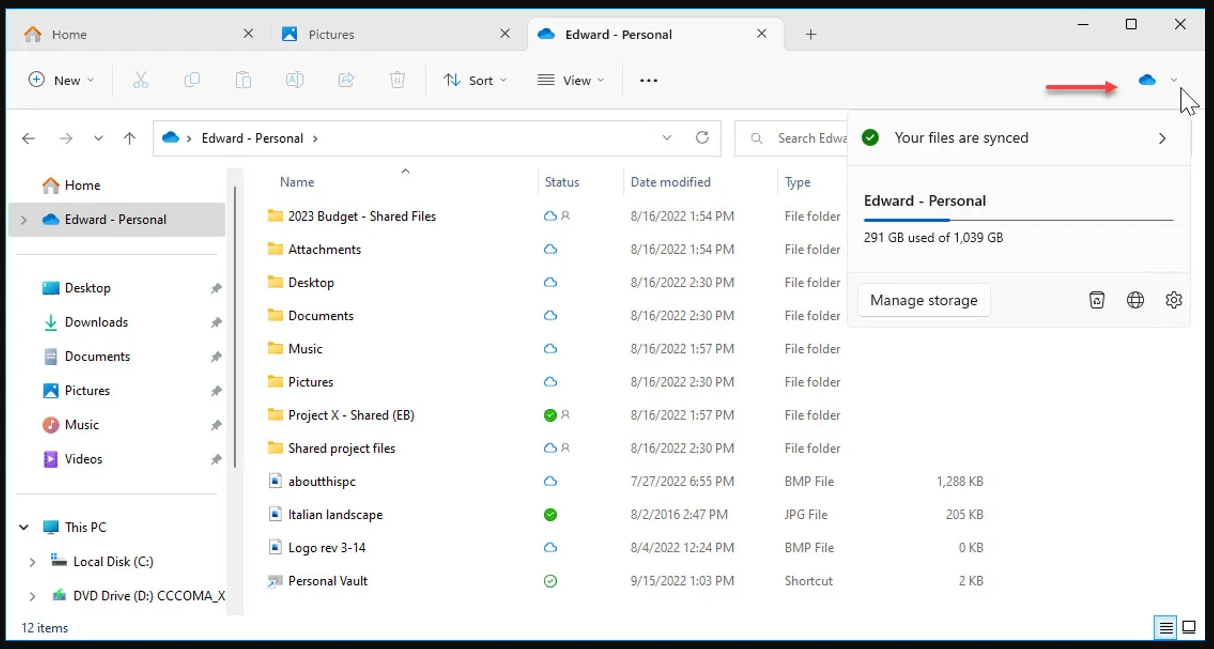The height and width of the screenshot is (649, 1214).
Task: Select the Documents folder in file list
Action: point(321,315)
